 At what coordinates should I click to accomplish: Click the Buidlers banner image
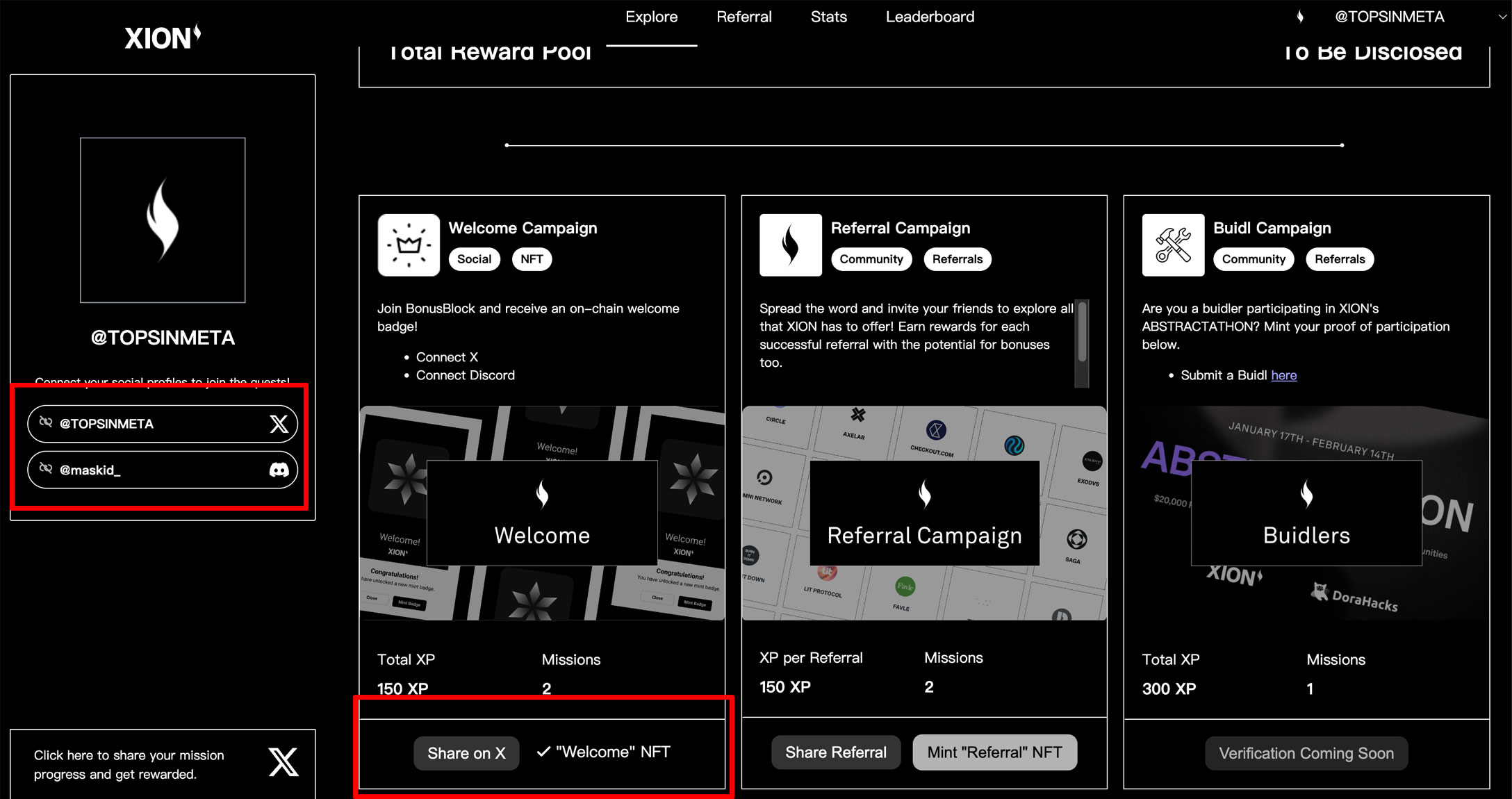pyautogui.click(x=1306, y=513)
